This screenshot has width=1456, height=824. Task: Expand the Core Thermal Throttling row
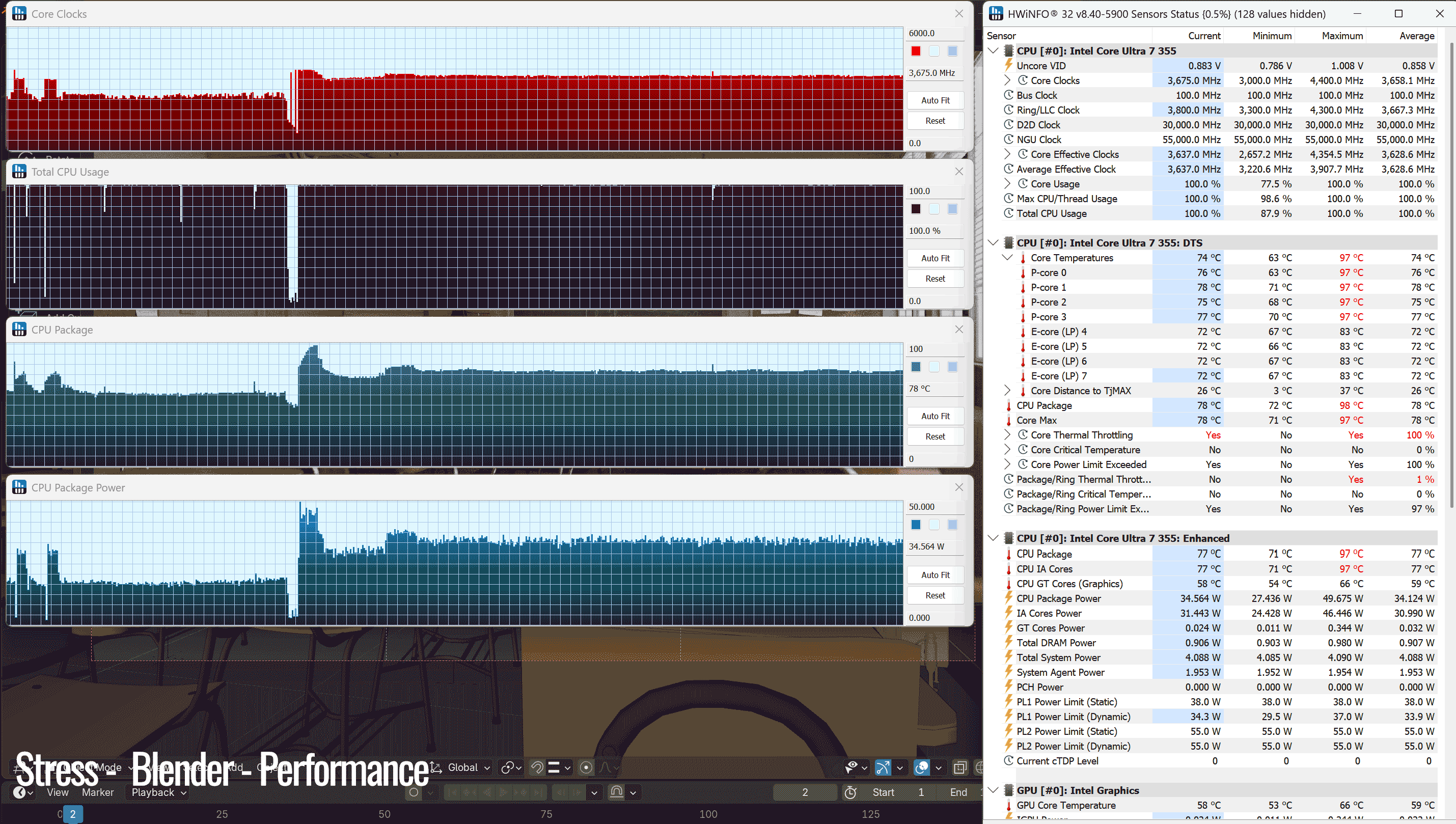click(x=1007, y=434)
